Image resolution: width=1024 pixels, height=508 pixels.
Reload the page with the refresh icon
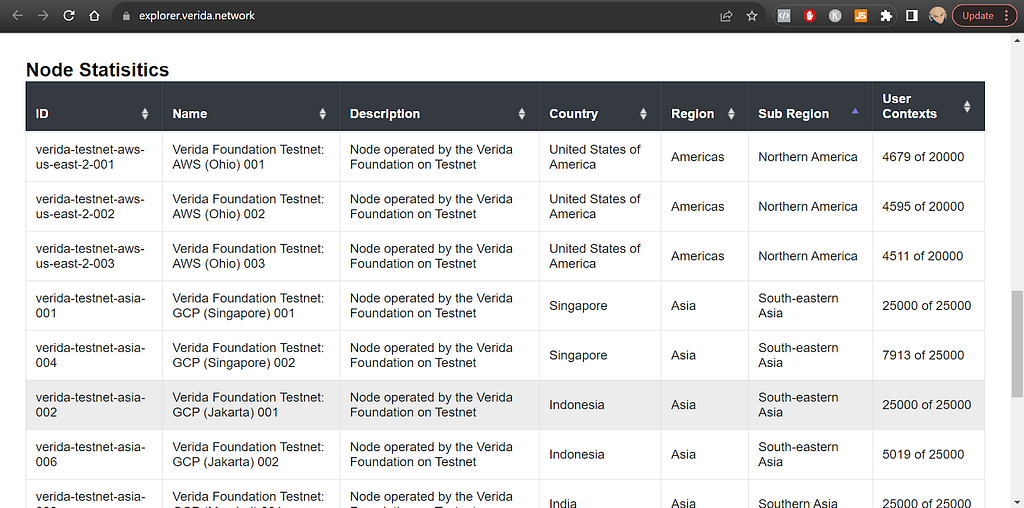click(x=69, y=16)
